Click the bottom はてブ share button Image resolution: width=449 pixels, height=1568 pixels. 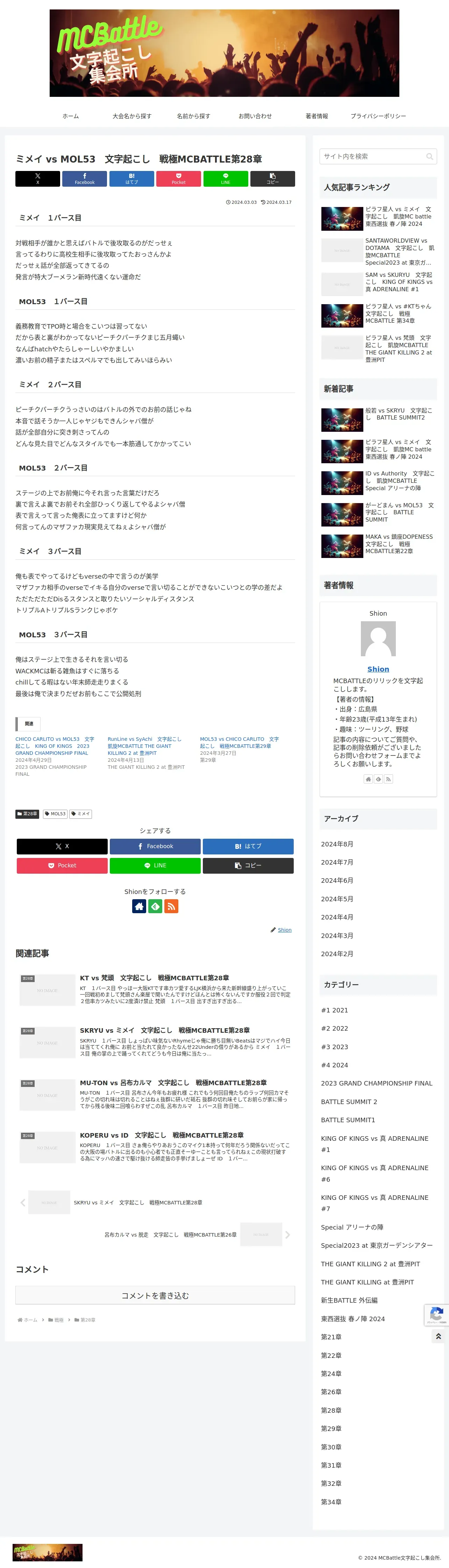click(248, 846)
